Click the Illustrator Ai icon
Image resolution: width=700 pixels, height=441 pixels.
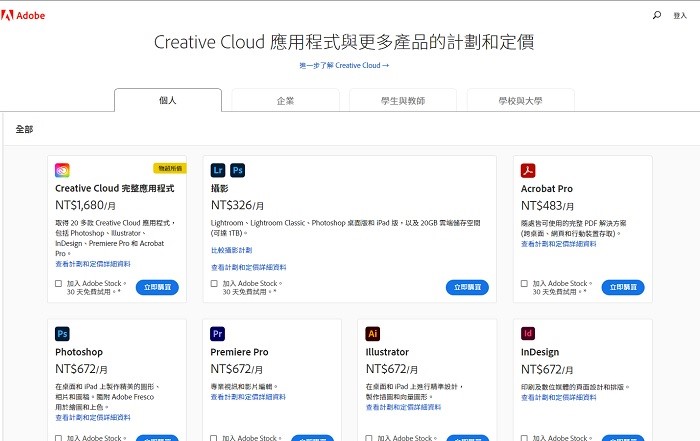click(373, 333)
